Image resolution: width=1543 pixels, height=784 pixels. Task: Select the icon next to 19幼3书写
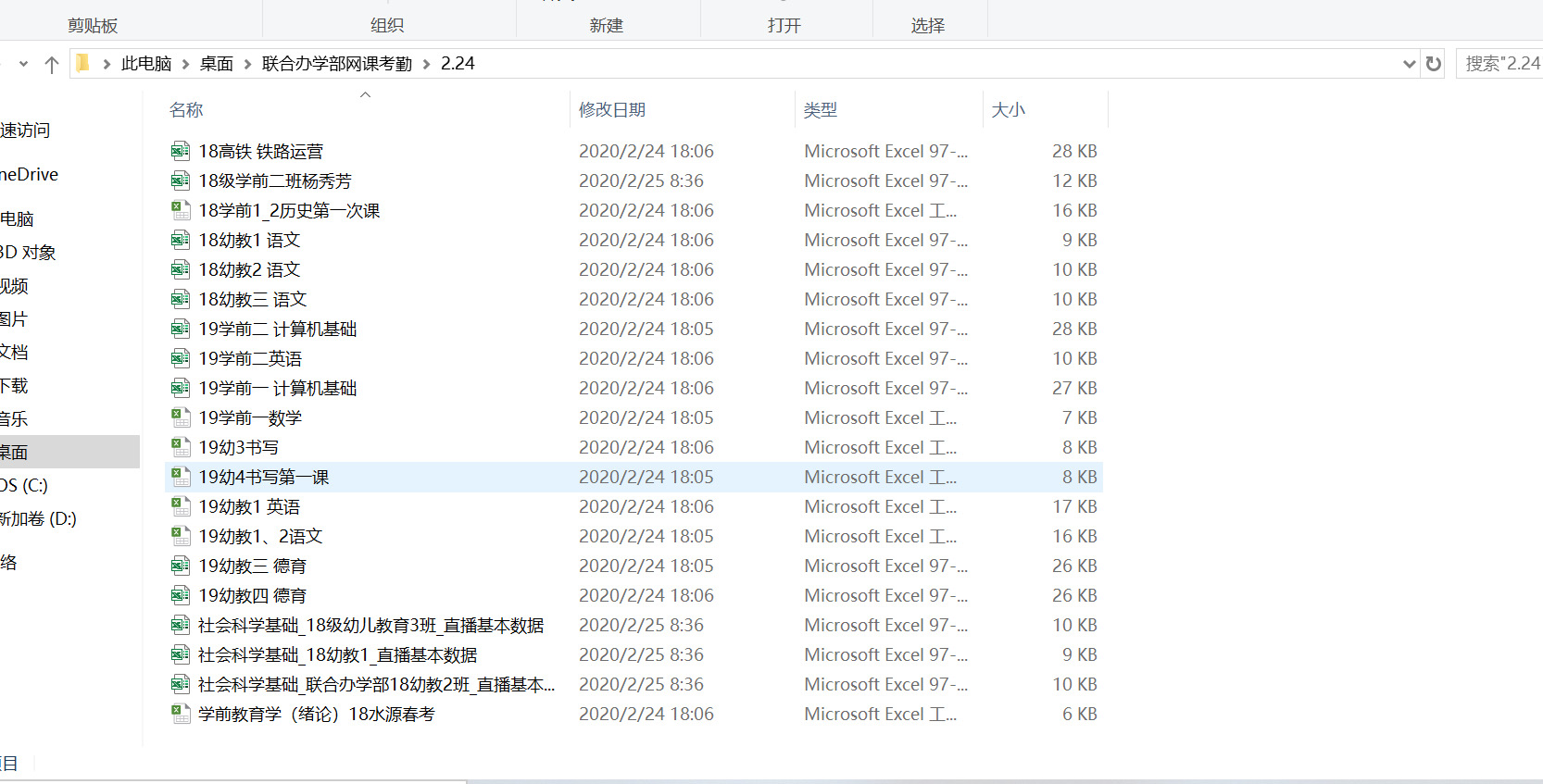point(181,447)
